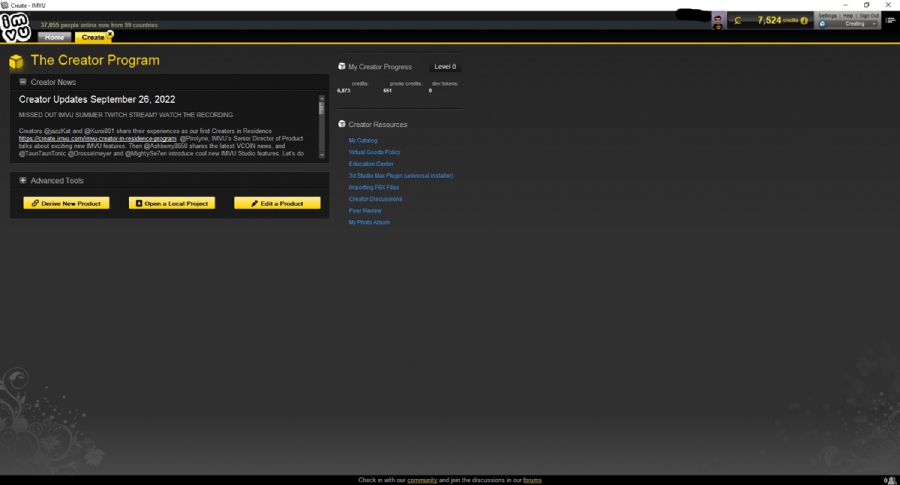Open the credits info icon
The height and width of the screenshot is (485, 900).
tap(804, 21)
